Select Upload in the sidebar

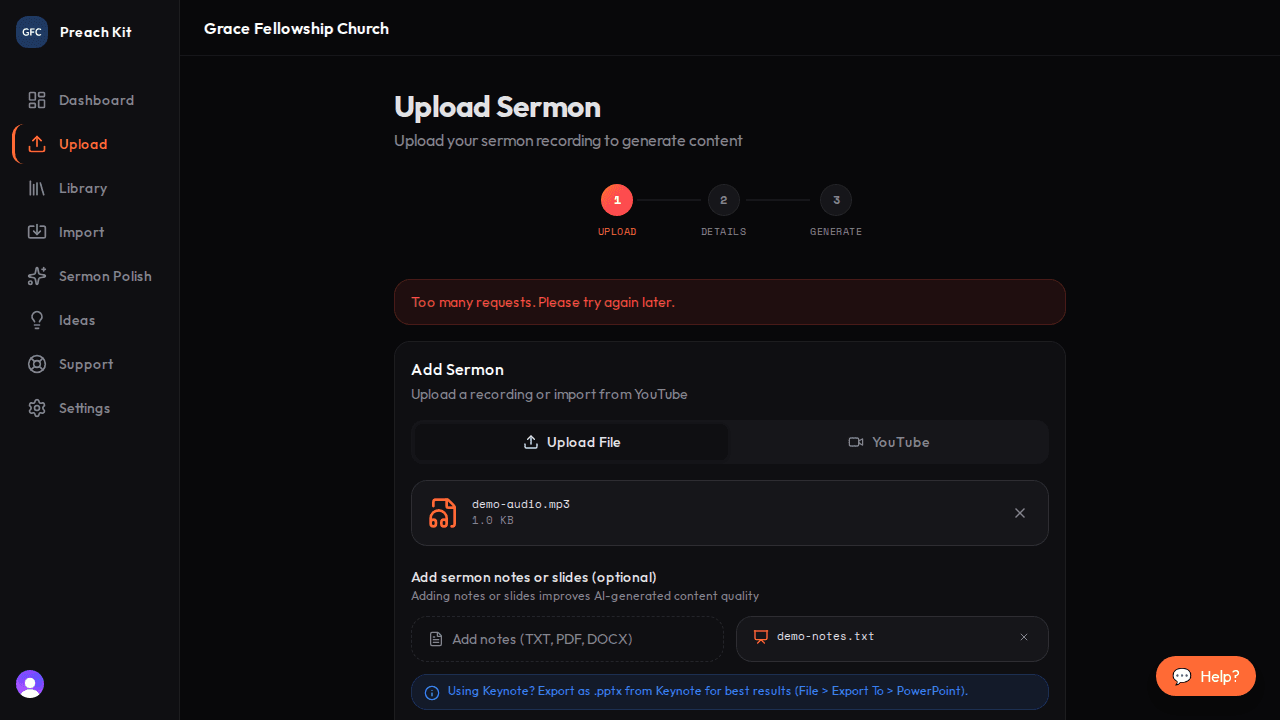coord(82,144)
